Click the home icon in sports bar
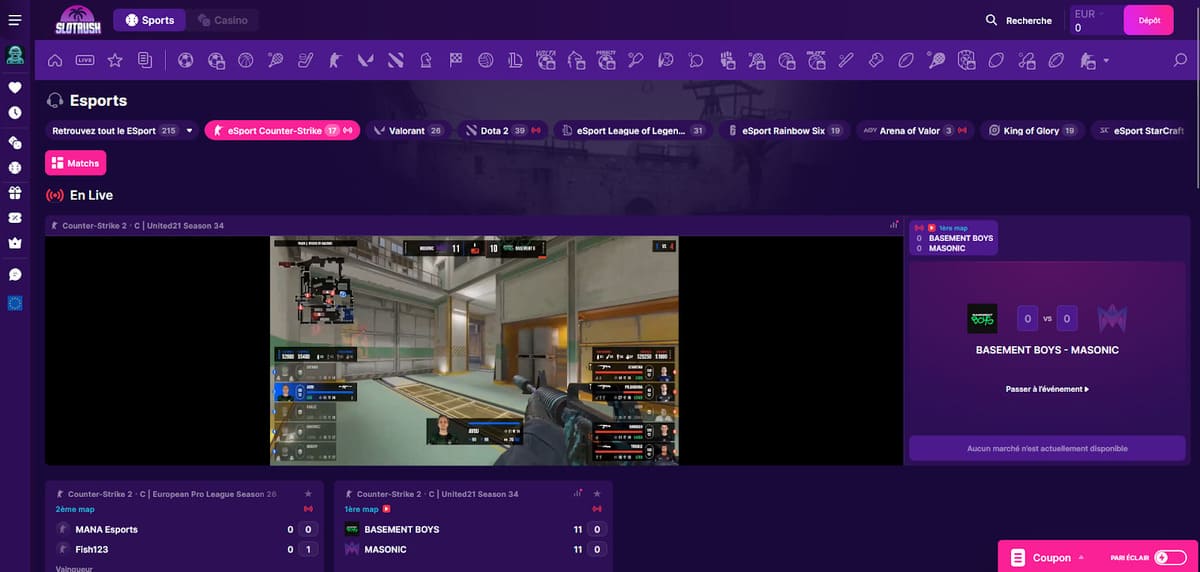 pos(56,61)
